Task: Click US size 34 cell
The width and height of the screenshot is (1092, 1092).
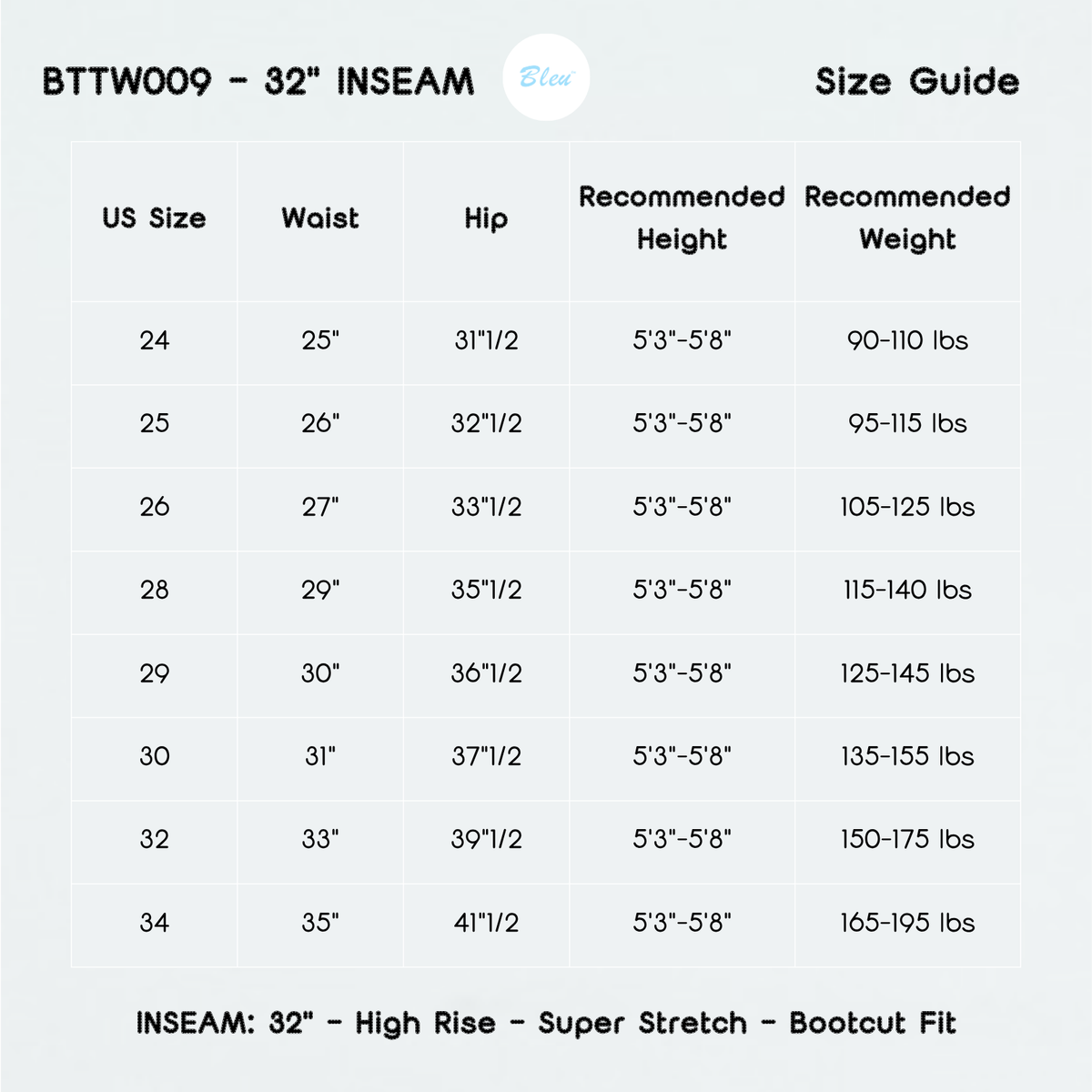Action: tap(155, 923)
